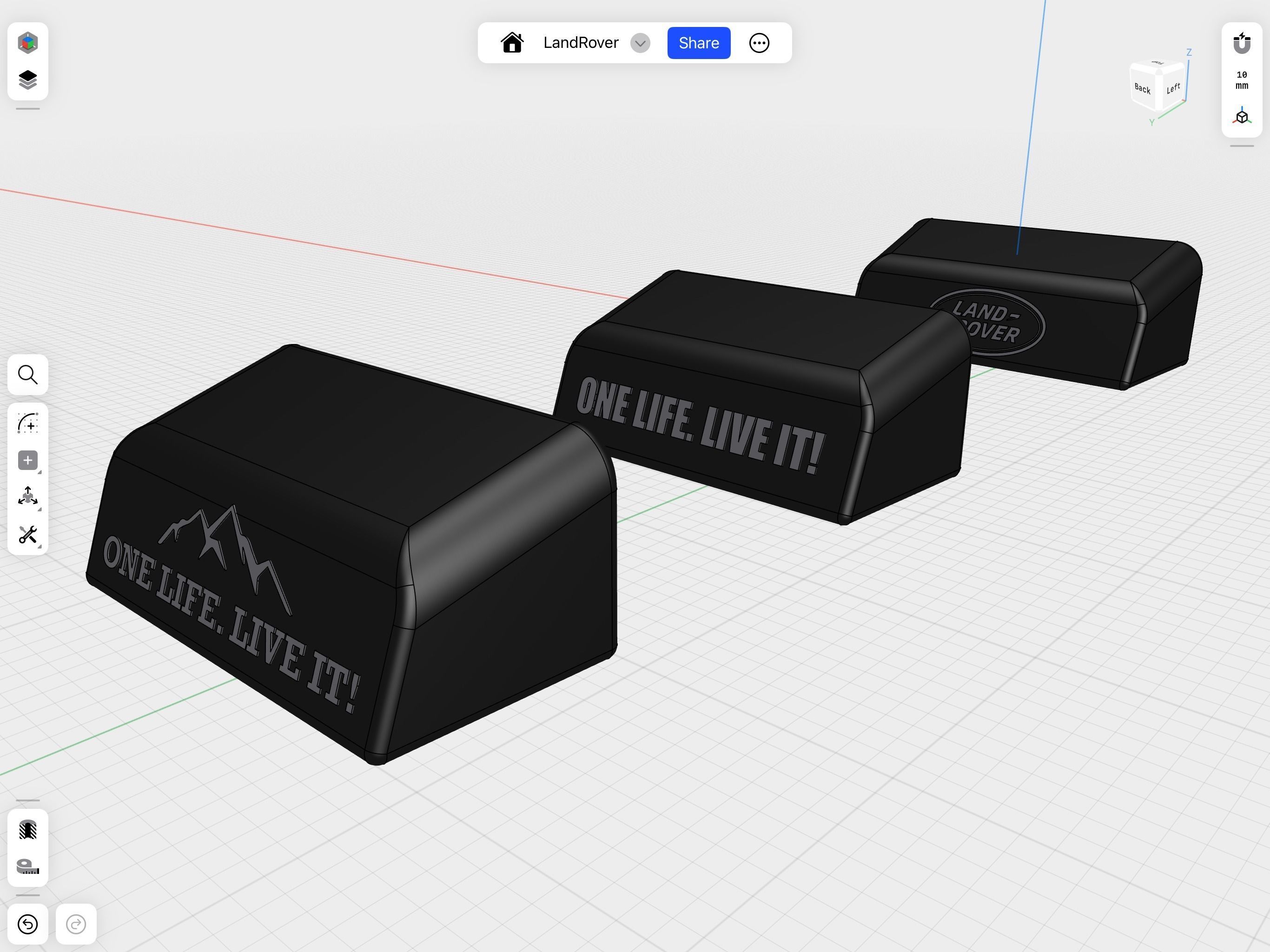Click the Left face of view cube

(x=1173, y=88)
